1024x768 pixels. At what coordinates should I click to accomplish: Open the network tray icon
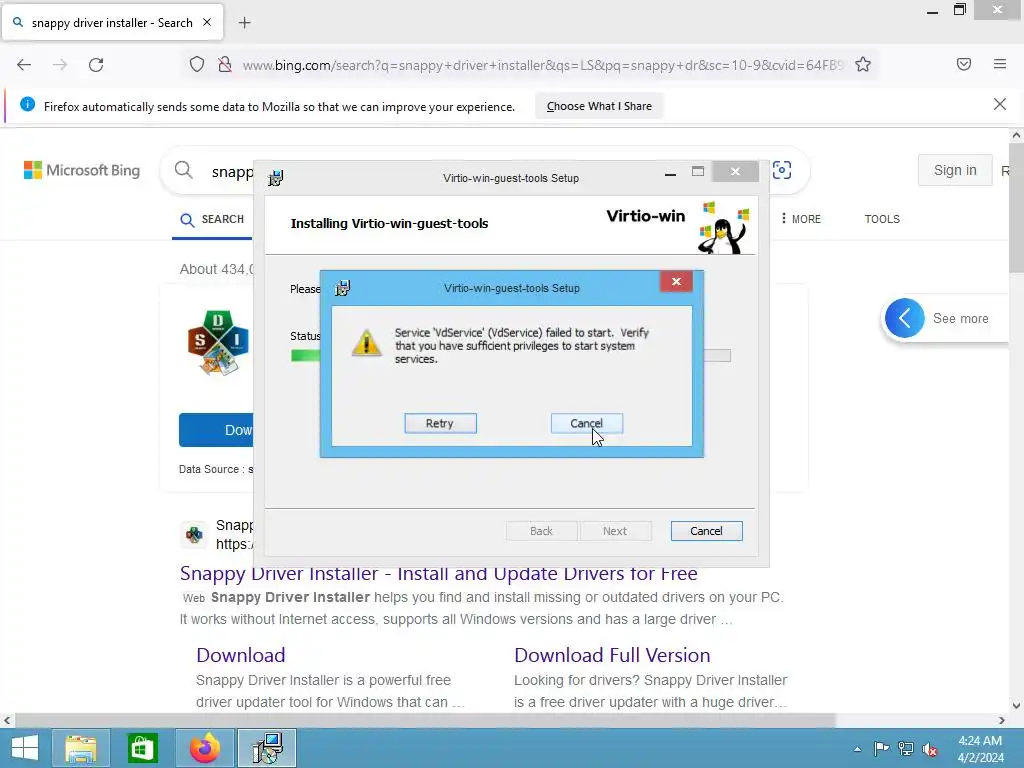tap(906, 748)
